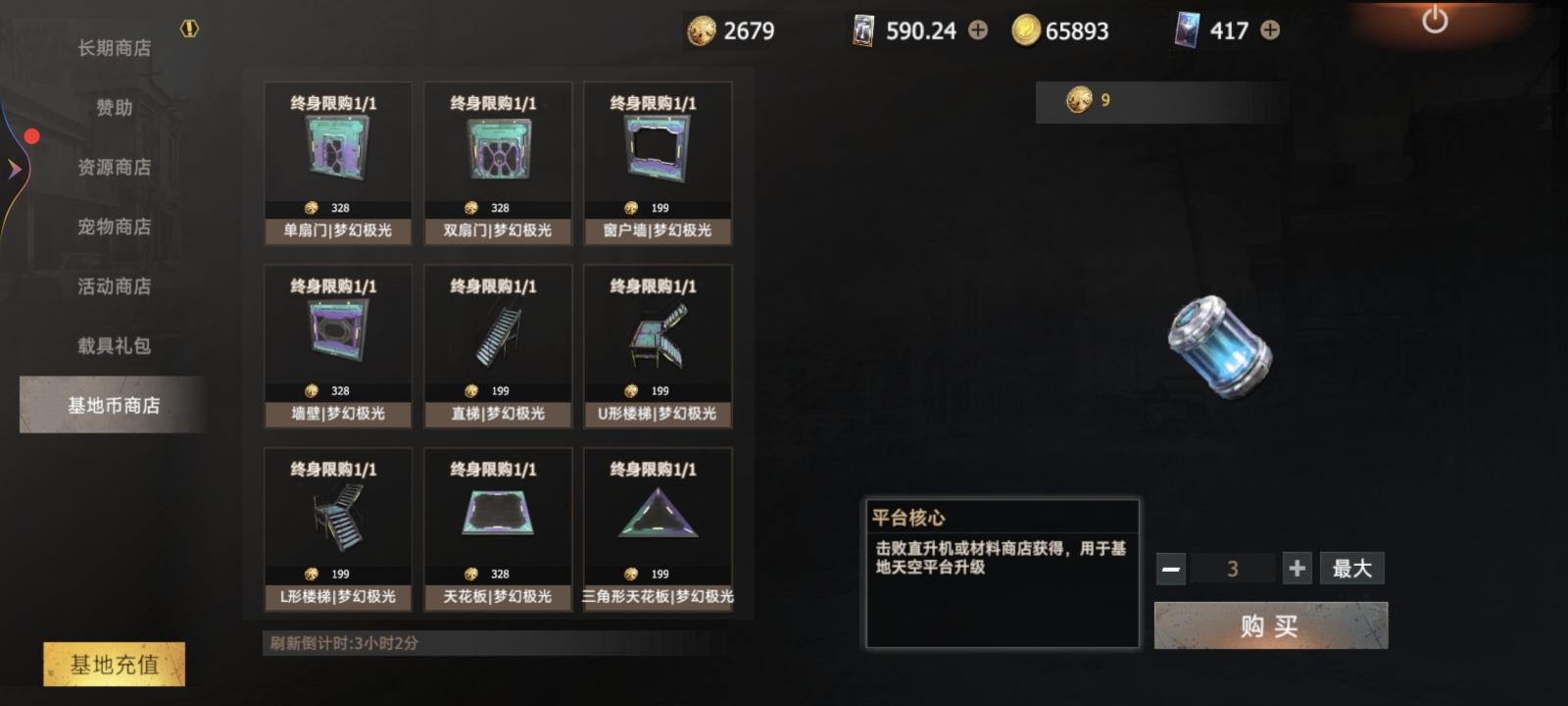This screenshot has height=706, width=1568.
Task: Choose the 三角形天花板|梦幻极光 item
Action: 658,529
